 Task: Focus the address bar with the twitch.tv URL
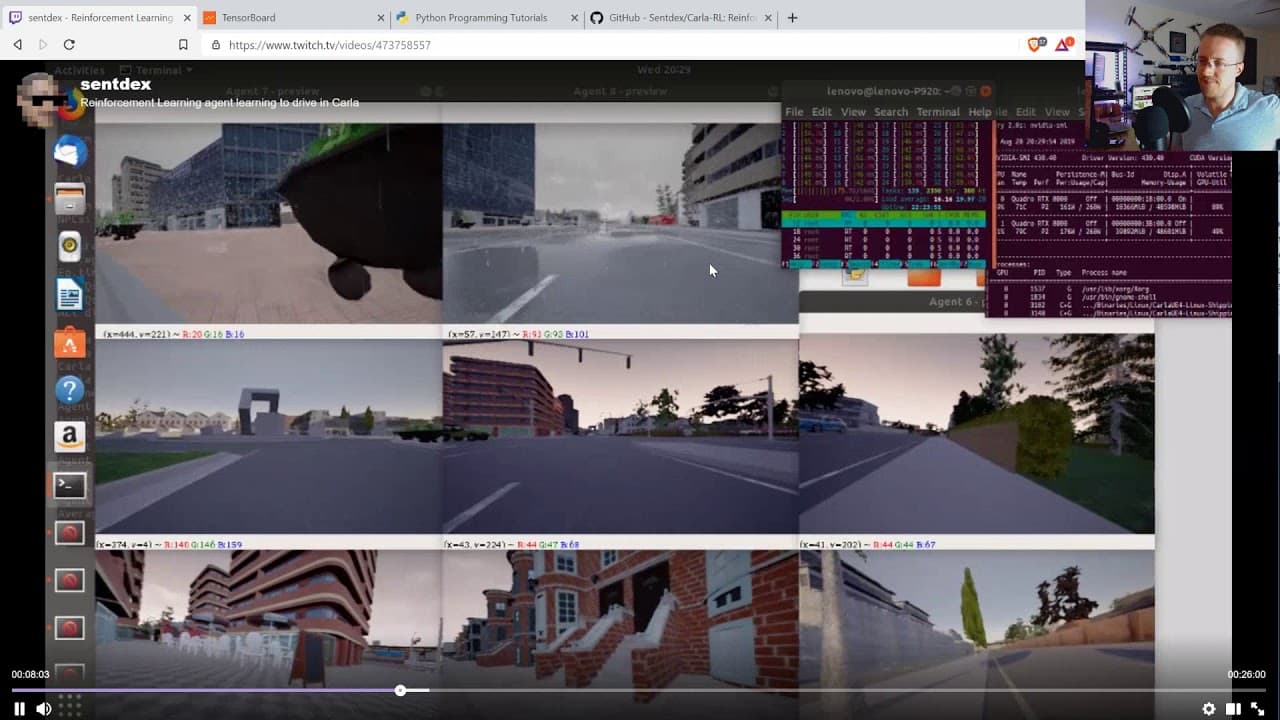[x=610, y=45]
